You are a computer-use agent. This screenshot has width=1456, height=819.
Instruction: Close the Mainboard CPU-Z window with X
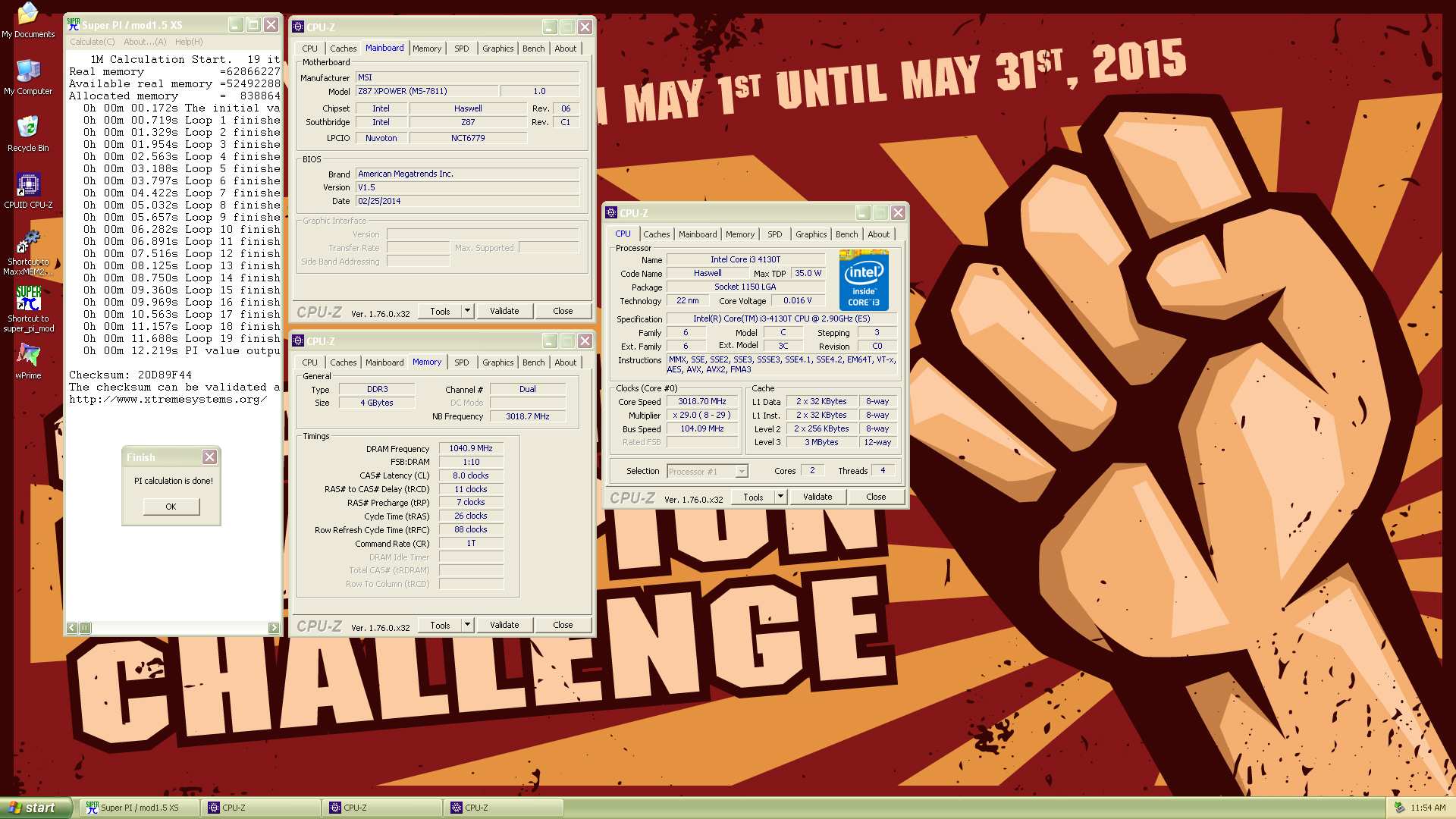click(585, 27)
